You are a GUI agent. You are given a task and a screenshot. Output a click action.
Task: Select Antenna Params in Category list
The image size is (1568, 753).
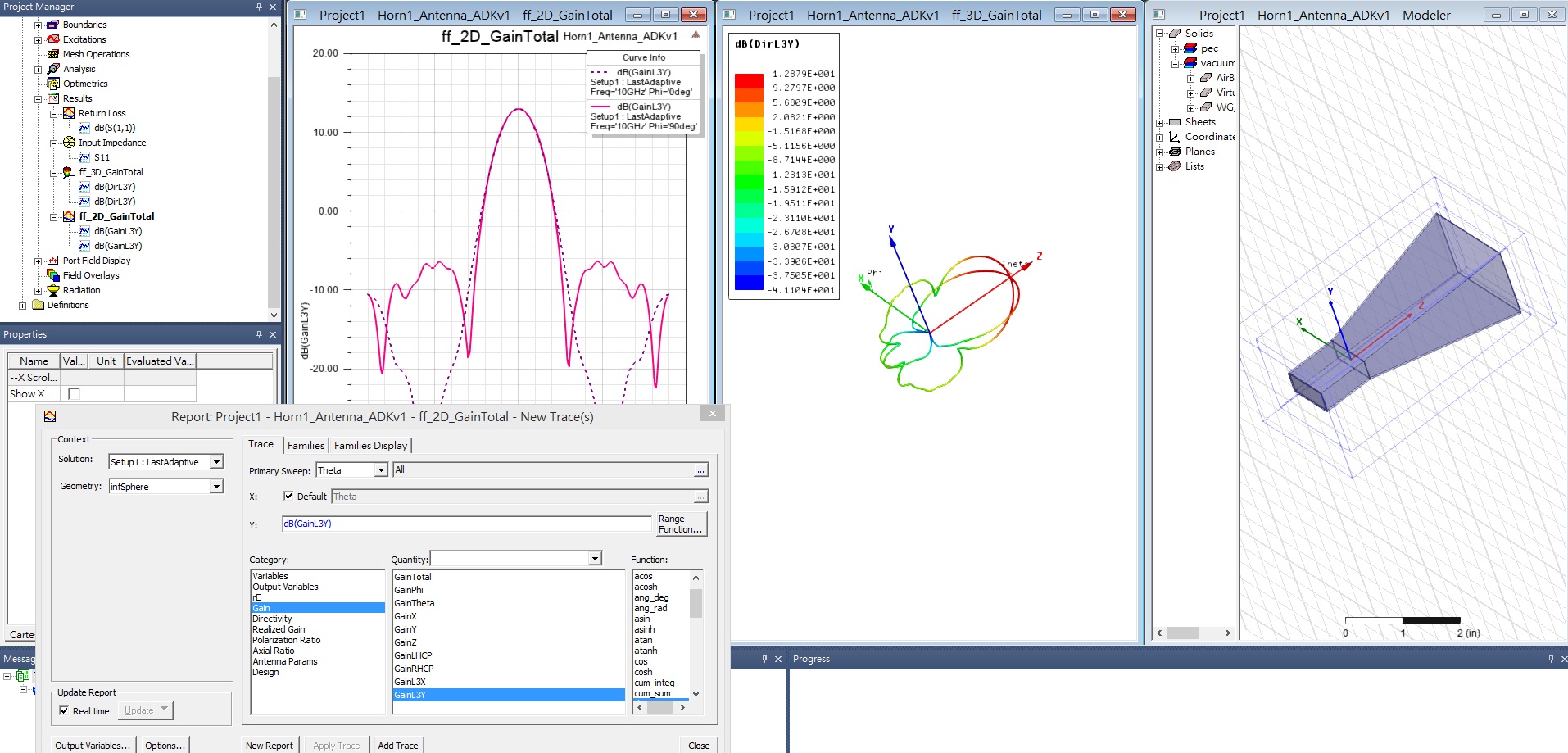(x=318, y=661)
